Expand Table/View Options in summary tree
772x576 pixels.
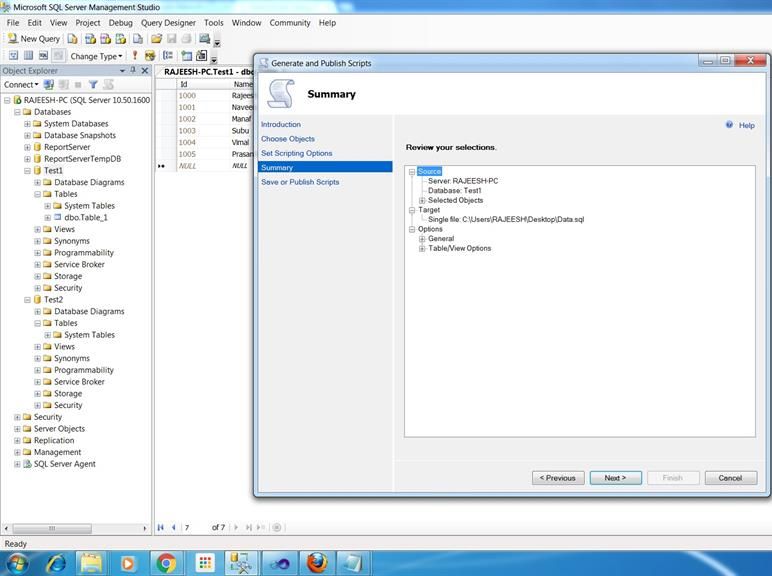pyautogui.click(x=422, y=249)
